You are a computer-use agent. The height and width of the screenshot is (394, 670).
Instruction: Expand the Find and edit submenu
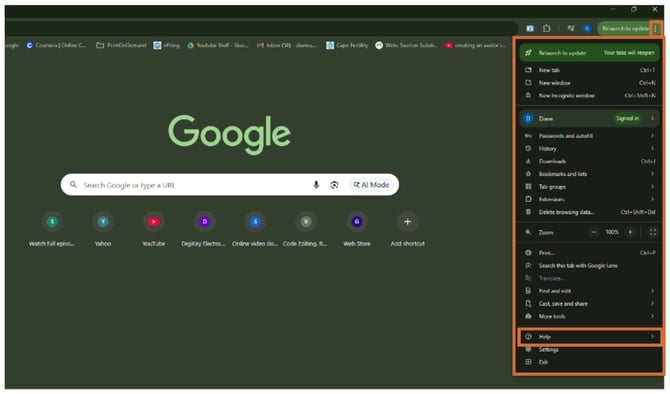[590, 291]
